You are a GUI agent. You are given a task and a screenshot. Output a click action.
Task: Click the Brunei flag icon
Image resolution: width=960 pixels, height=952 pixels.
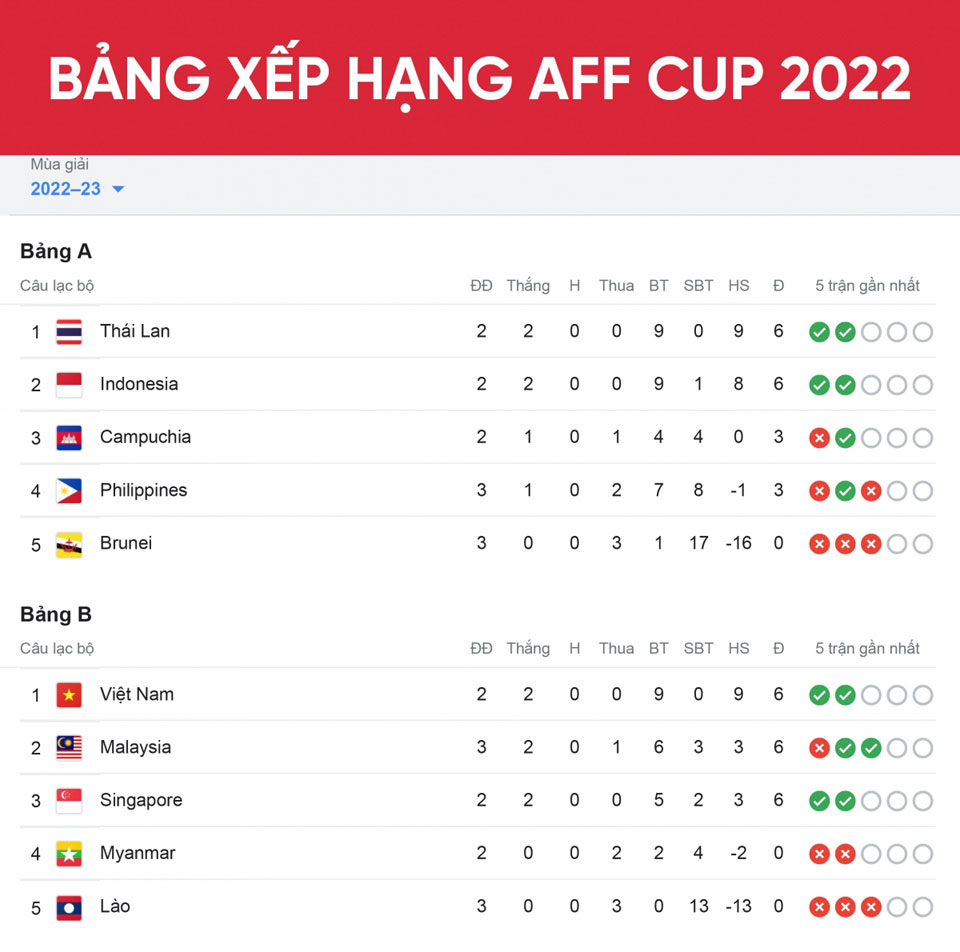[x=69, y=544]
